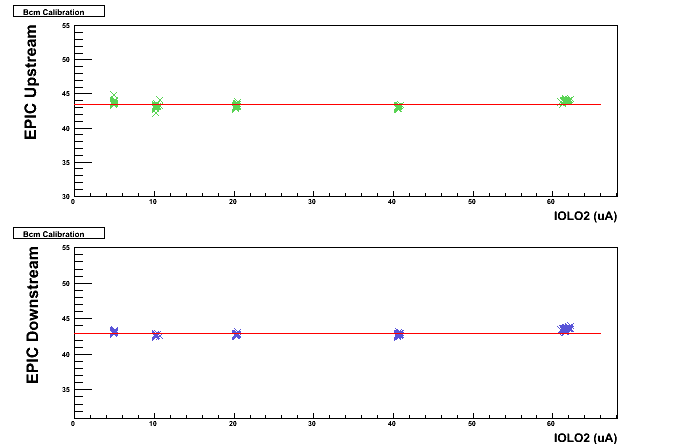The image size is (692, 444).
Task: Click y-axis tick label 35 on upstream plot
Action: click(66, 162)
